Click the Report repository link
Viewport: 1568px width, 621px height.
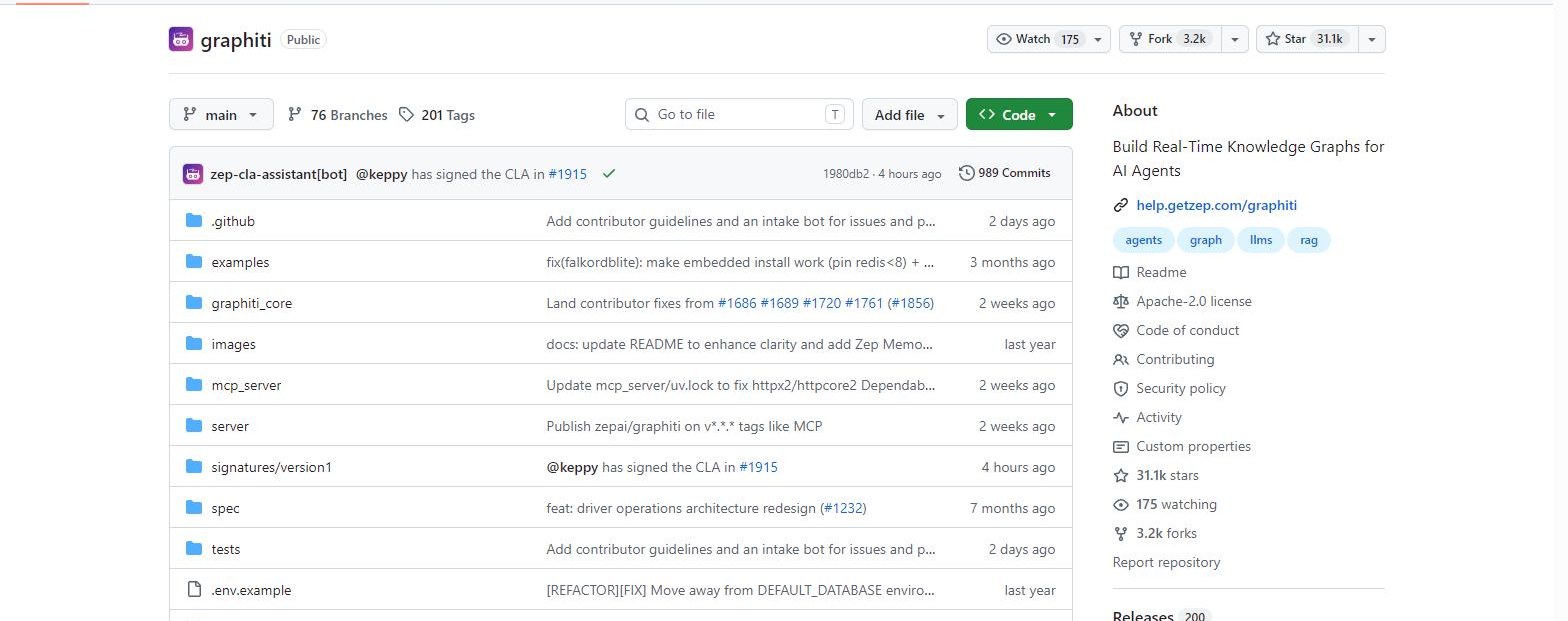pos(1166,563)
